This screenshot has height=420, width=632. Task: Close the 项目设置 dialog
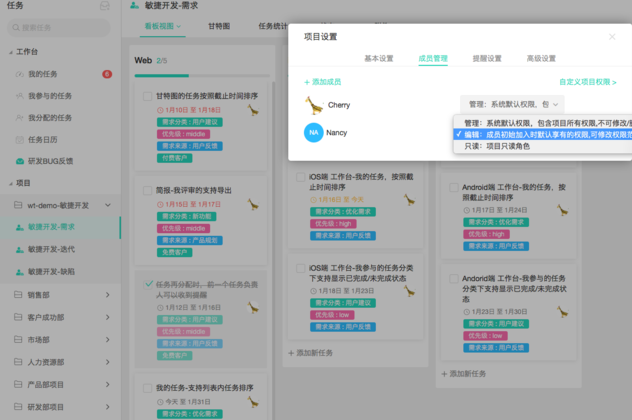pos(612,37)
